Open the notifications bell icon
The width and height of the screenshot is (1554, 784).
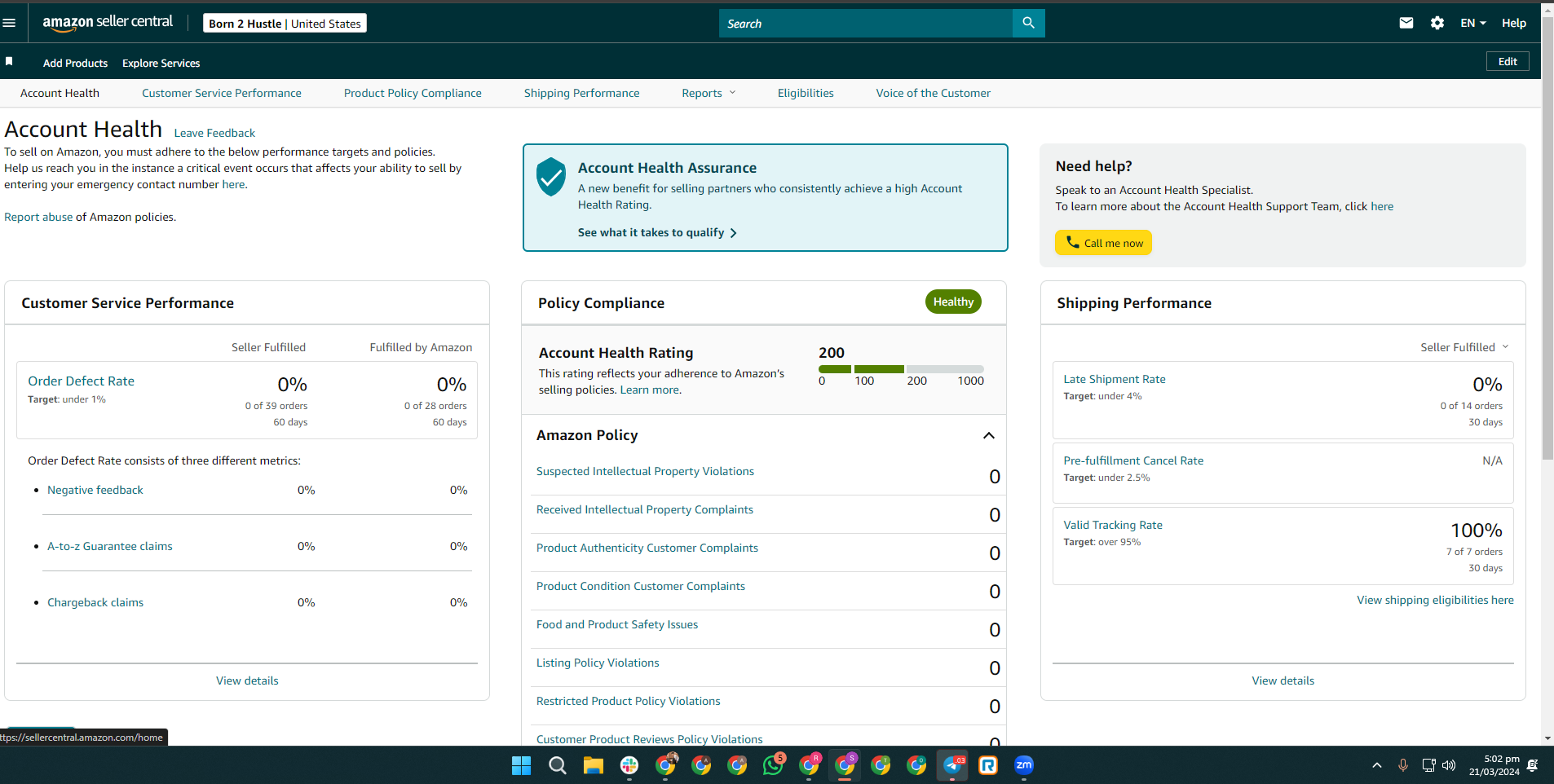click(x=1532, y=765)
